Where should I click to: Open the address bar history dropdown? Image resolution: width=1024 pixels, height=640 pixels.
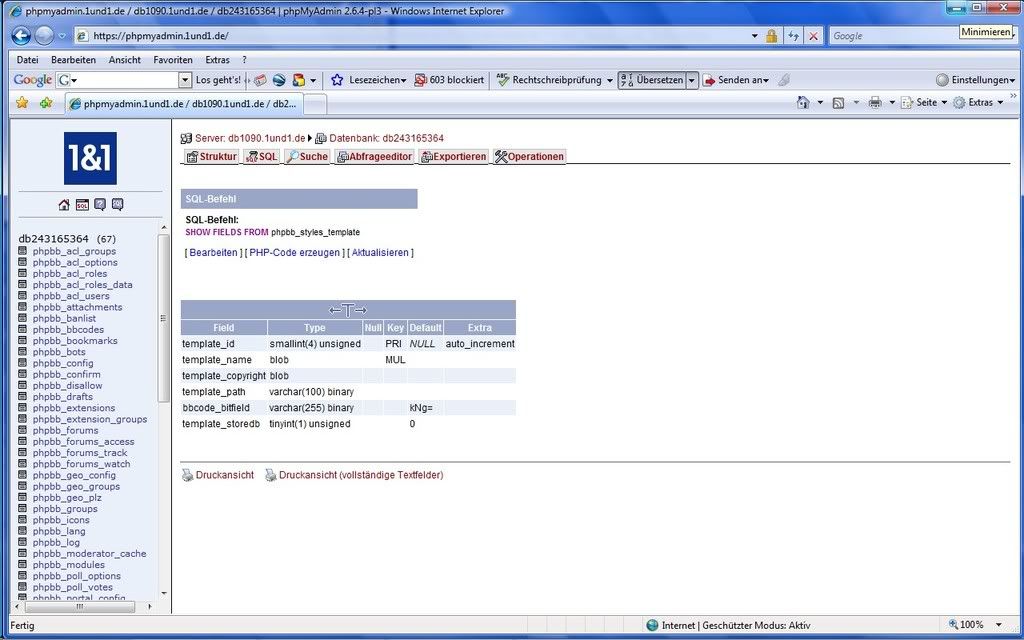[x=755, y=36]
